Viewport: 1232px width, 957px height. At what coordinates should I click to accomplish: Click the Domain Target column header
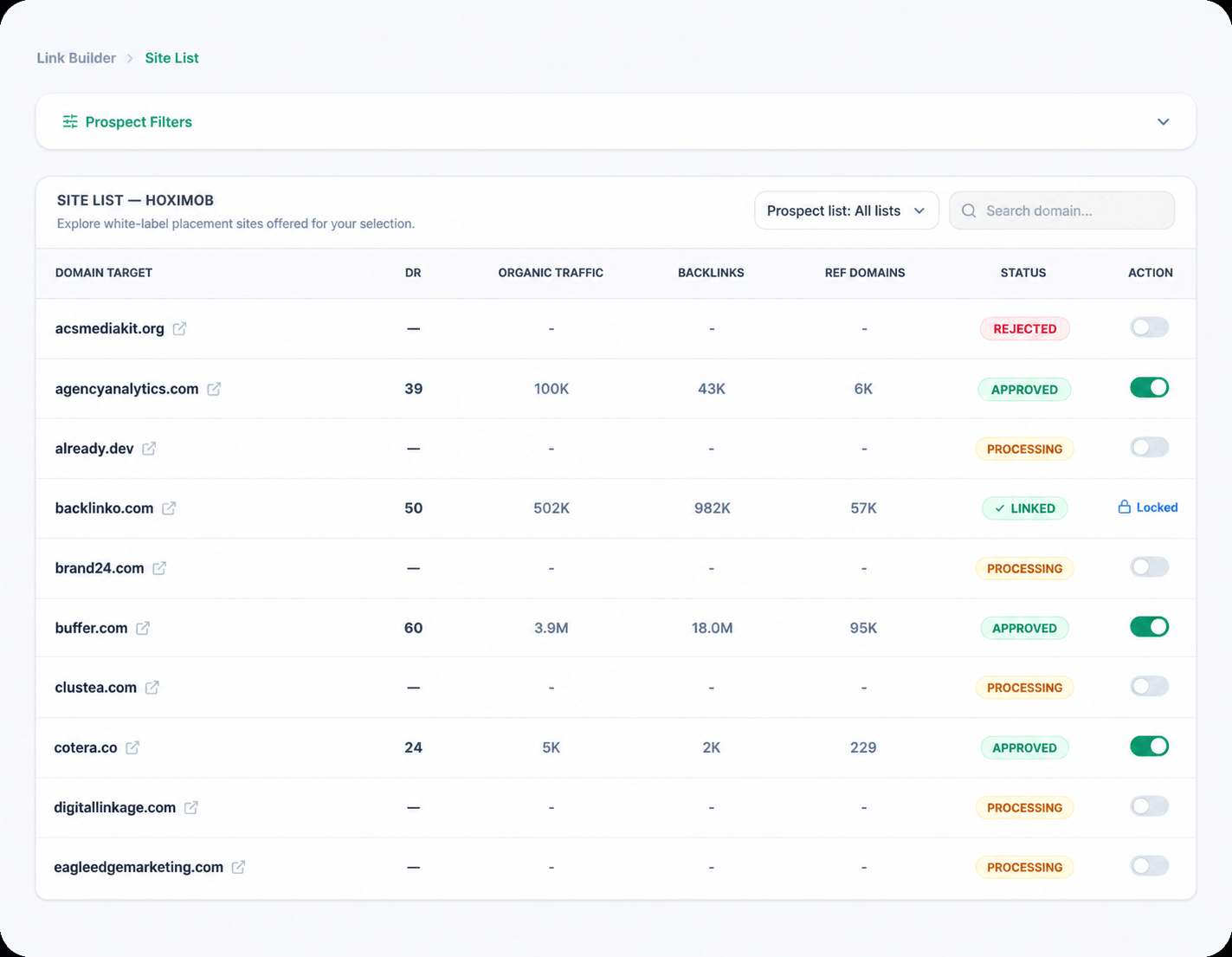pos(104,273)
